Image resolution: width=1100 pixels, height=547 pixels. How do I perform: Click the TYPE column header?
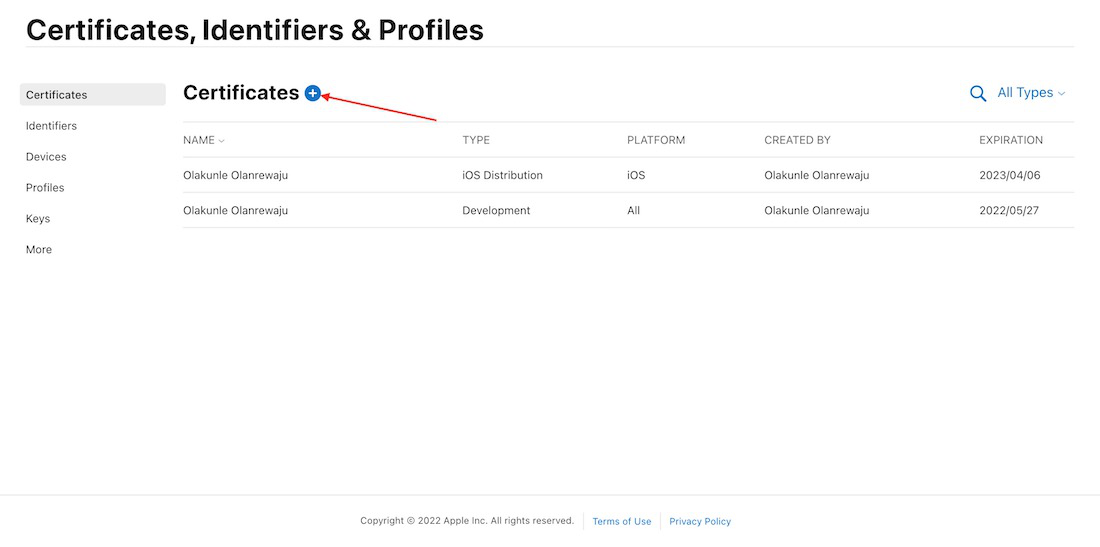[476, 140]
